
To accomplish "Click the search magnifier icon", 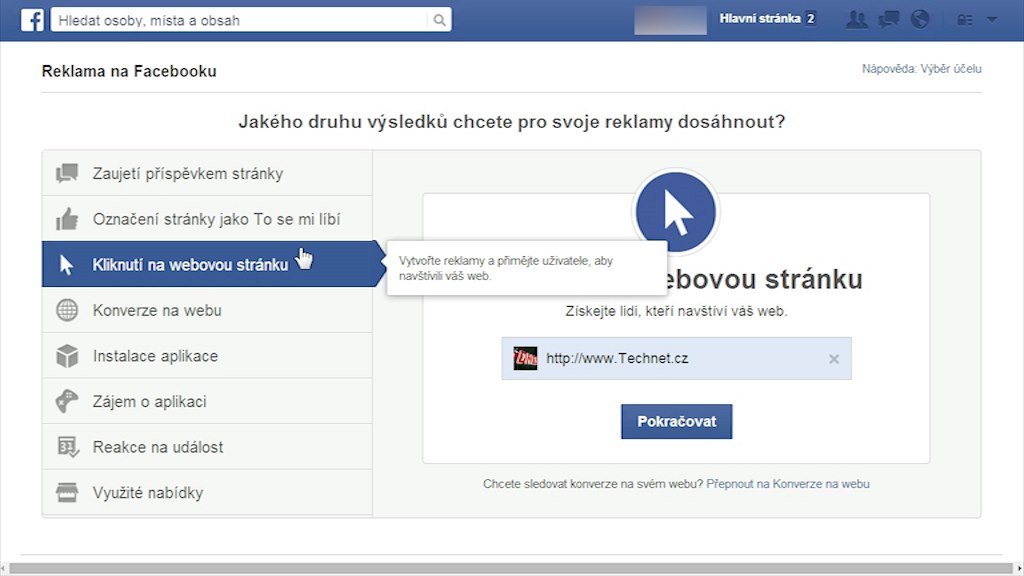I will coord(439,20).
